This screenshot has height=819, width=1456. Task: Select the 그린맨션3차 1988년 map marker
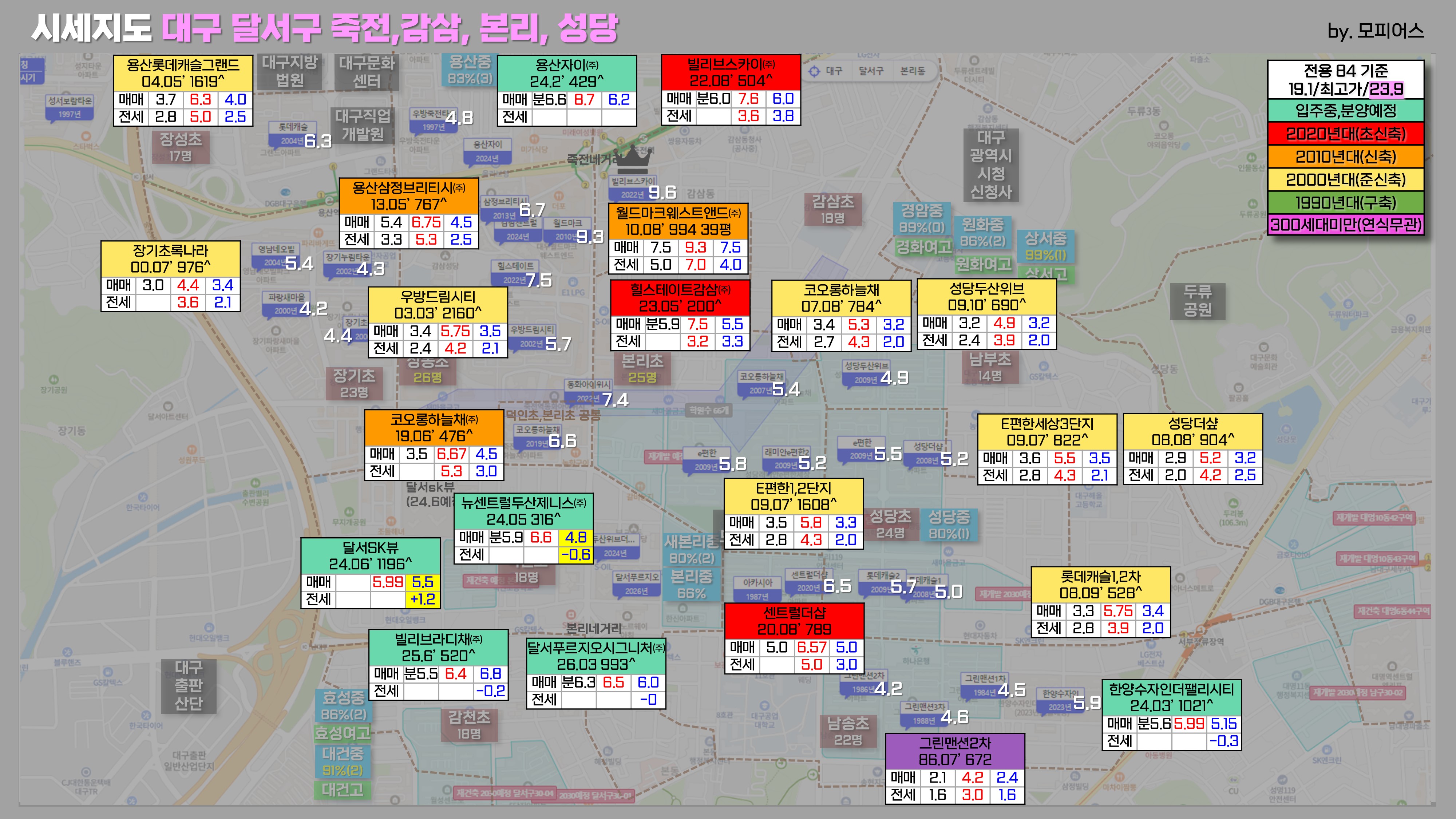click(x=923, y=713)
